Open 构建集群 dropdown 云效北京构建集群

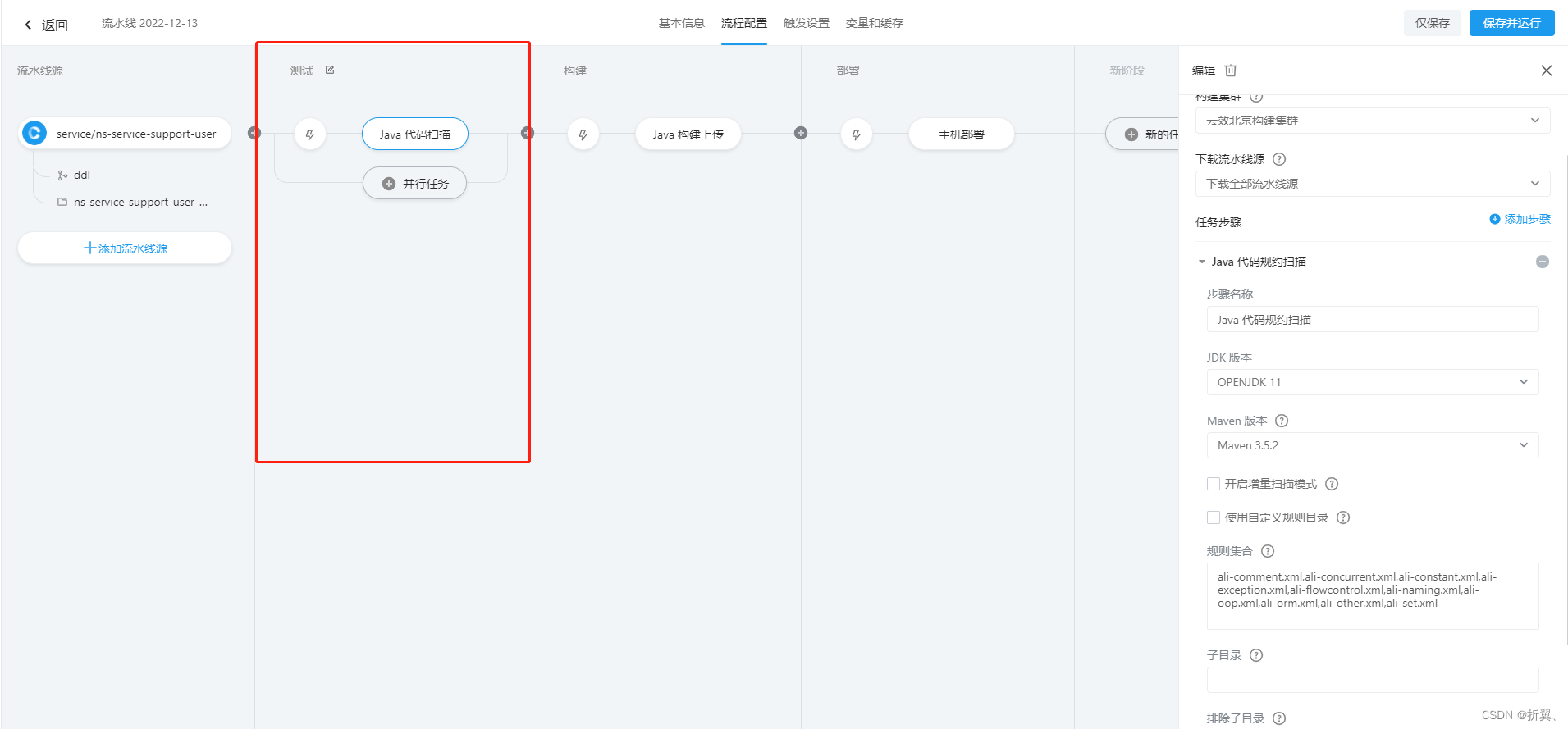coord(1373,121)
